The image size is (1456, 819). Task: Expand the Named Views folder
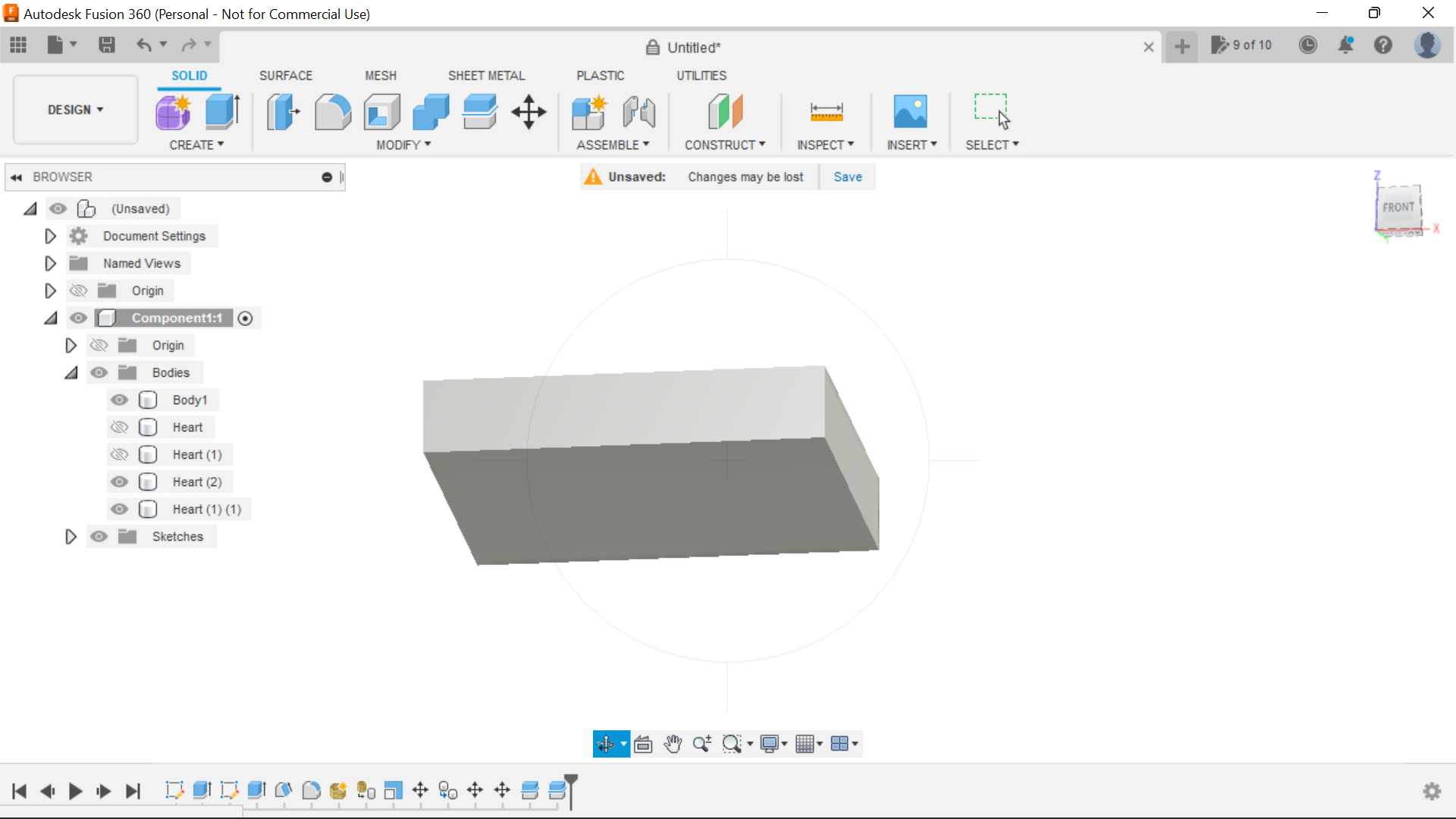[x=50, y=263]
